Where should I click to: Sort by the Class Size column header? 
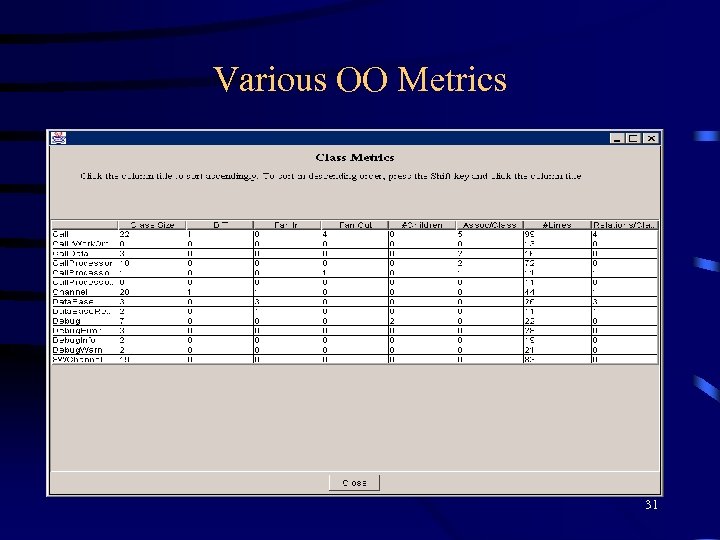click(152, 225)
